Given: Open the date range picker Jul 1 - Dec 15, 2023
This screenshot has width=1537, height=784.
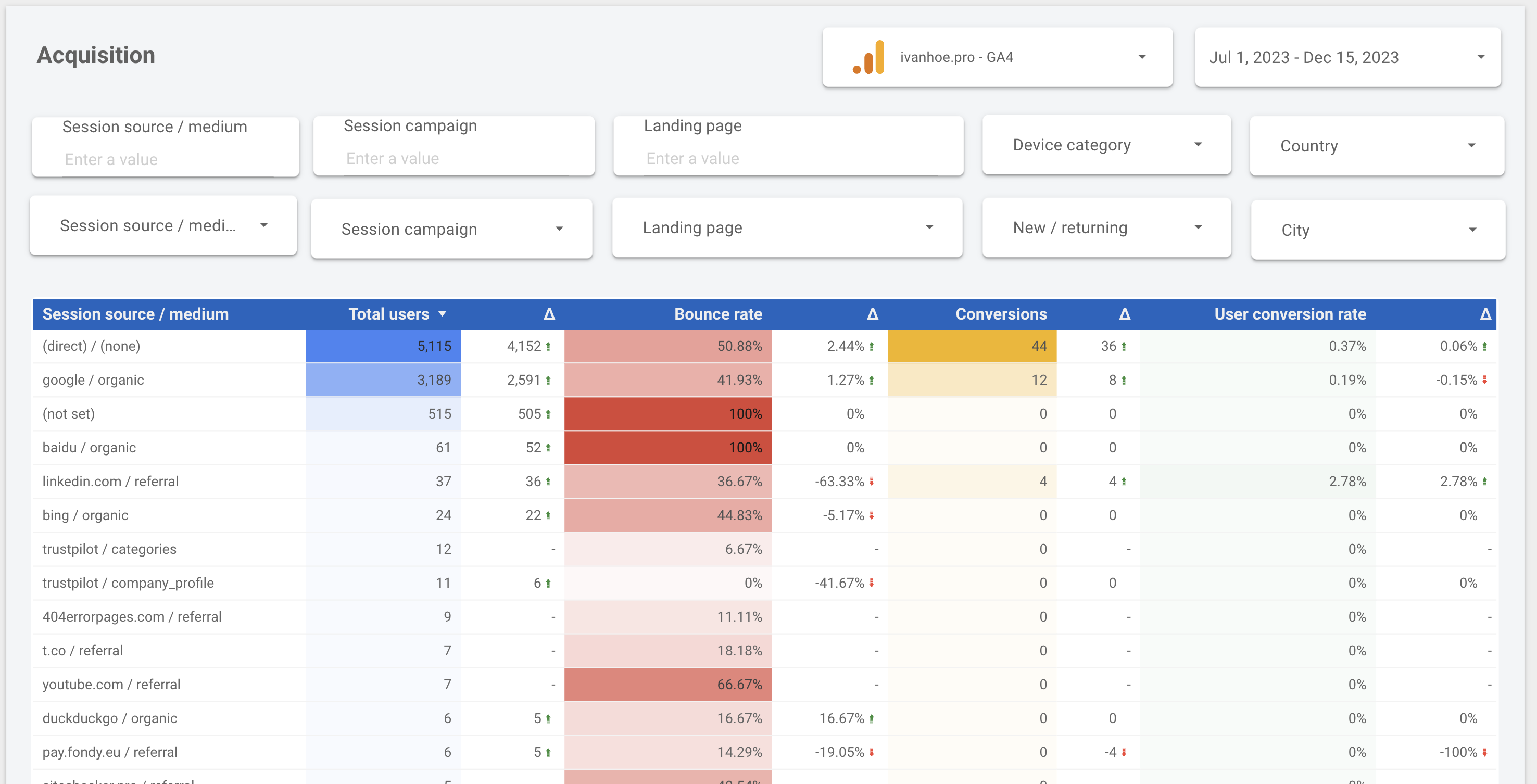Looking at the screenshot, I should [1347, 57].
